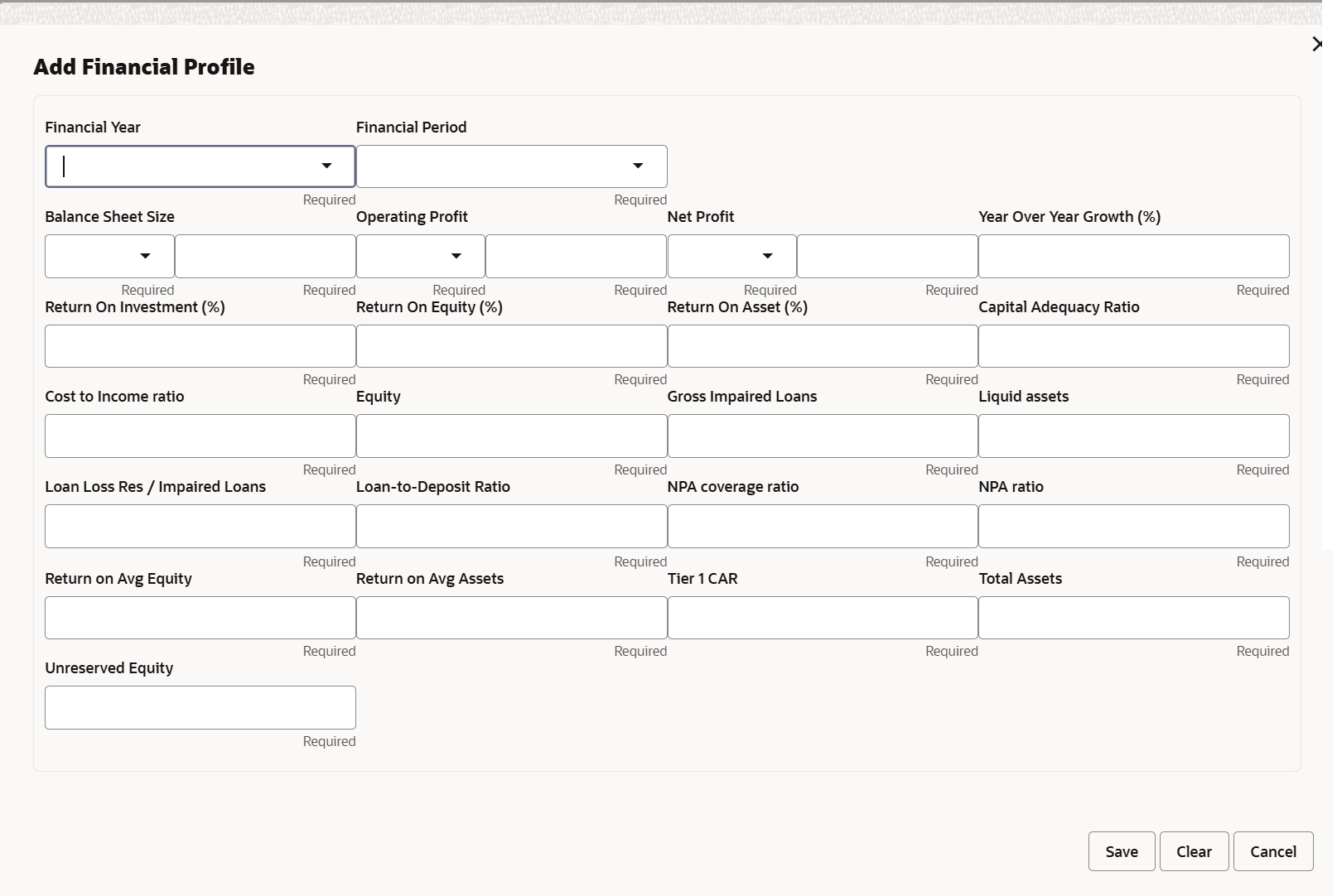The width and height of the screenshot is (1337, 896).
Task: Focus the Cost to Income ratio input
Action: coord(200,436)
